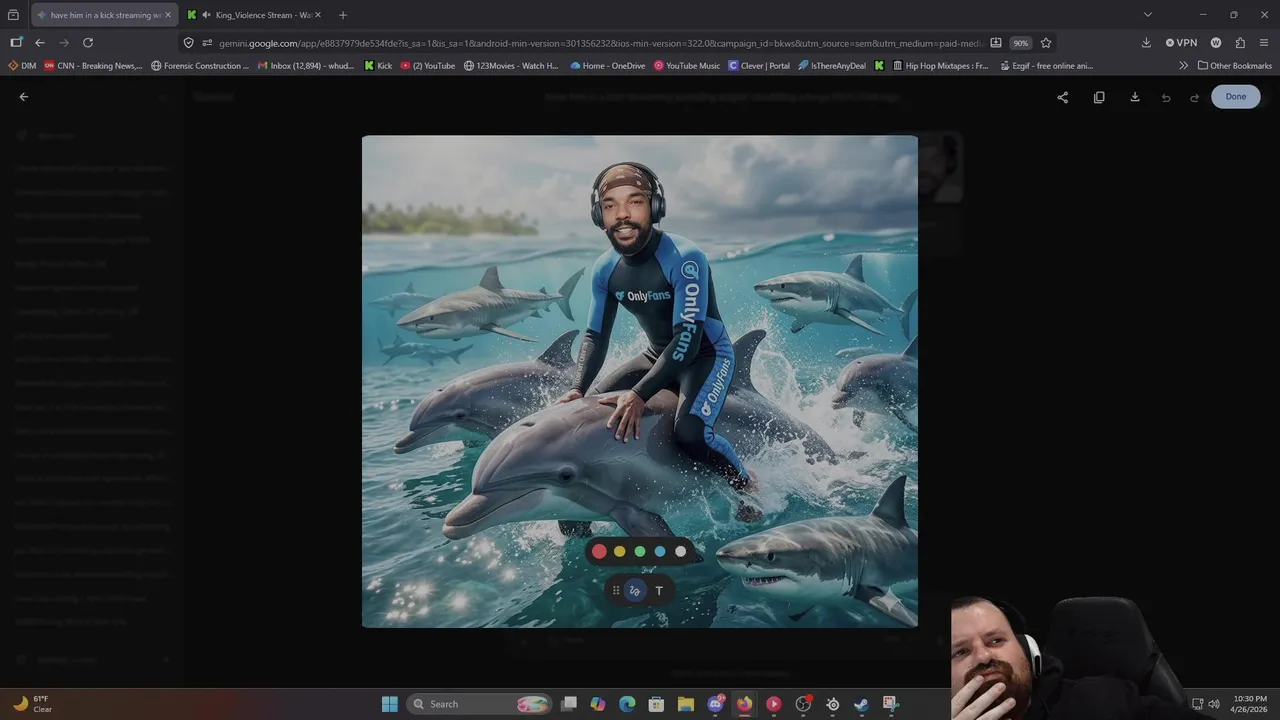Open the Windows Start menu
This screenshot has width=1280, height=720.
click(x=390, y=704)
